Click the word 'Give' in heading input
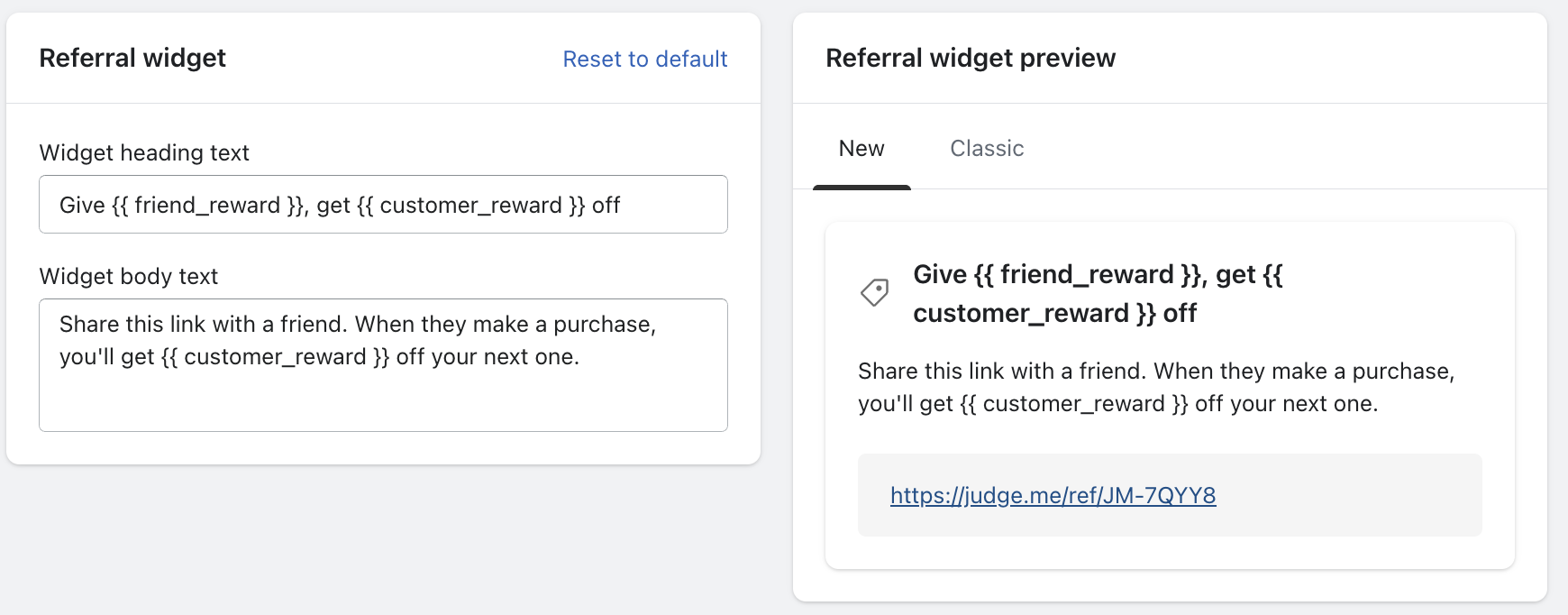The width and height of the screenshot is (1568, 615). (x=82, y=206)
